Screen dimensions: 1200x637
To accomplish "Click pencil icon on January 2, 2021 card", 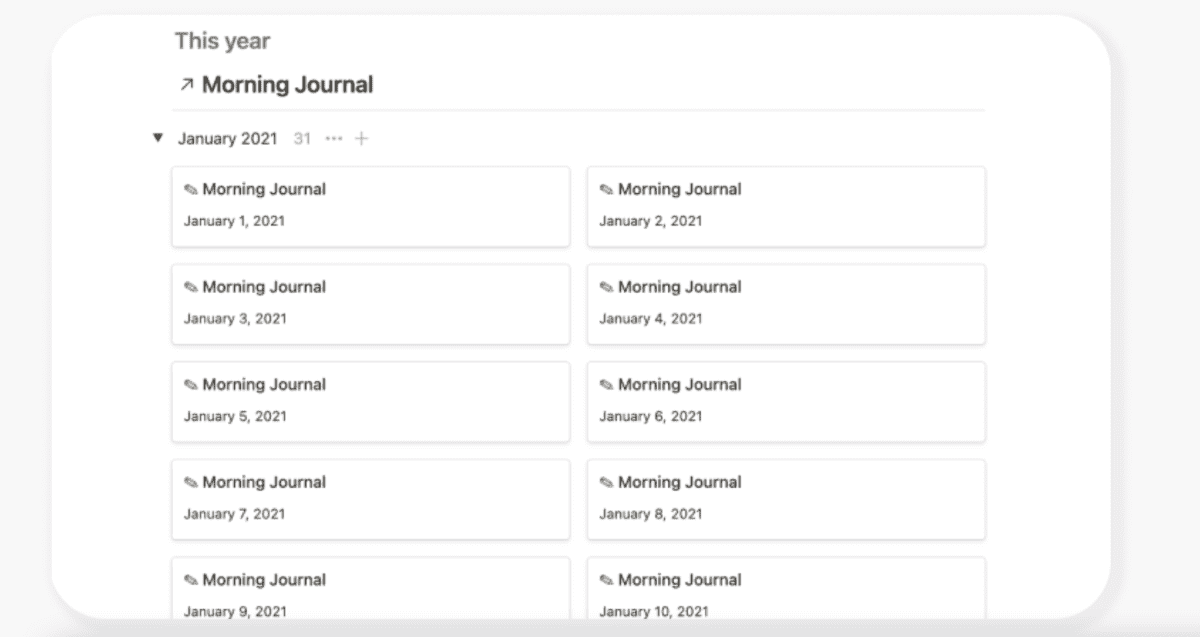I will click(x=606, y=190).
